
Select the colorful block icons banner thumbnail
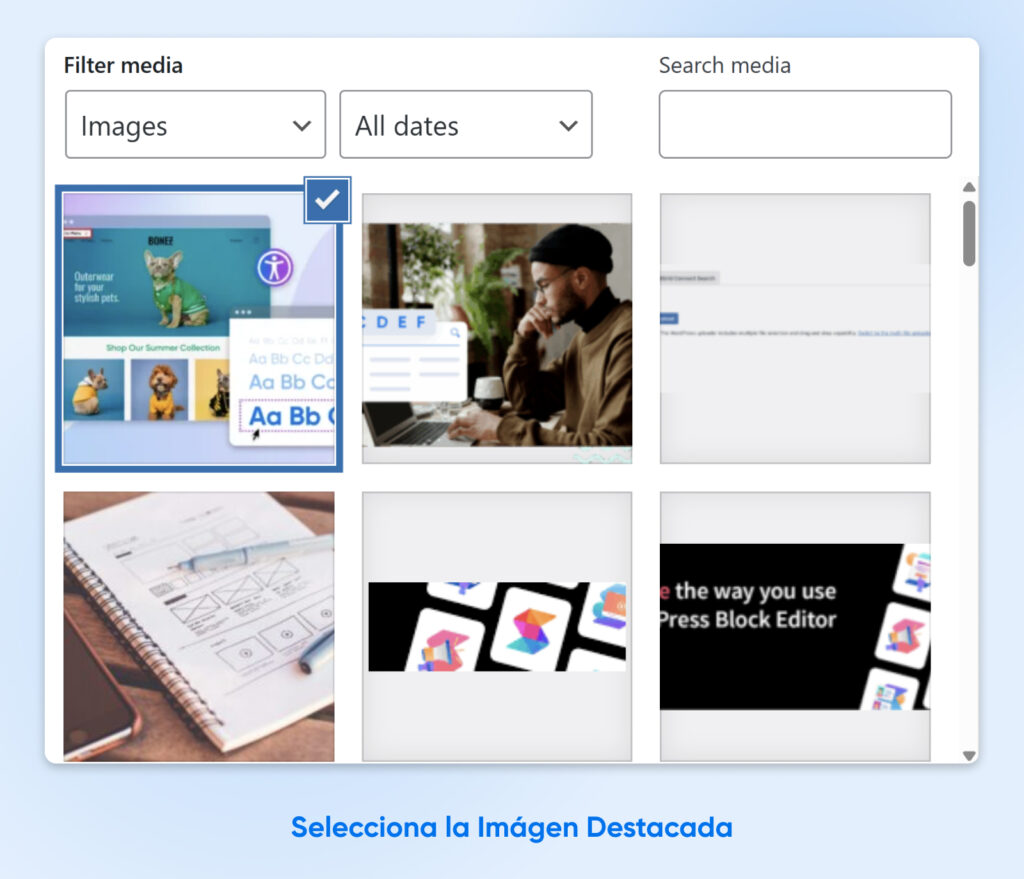click(x=497, y=625)
